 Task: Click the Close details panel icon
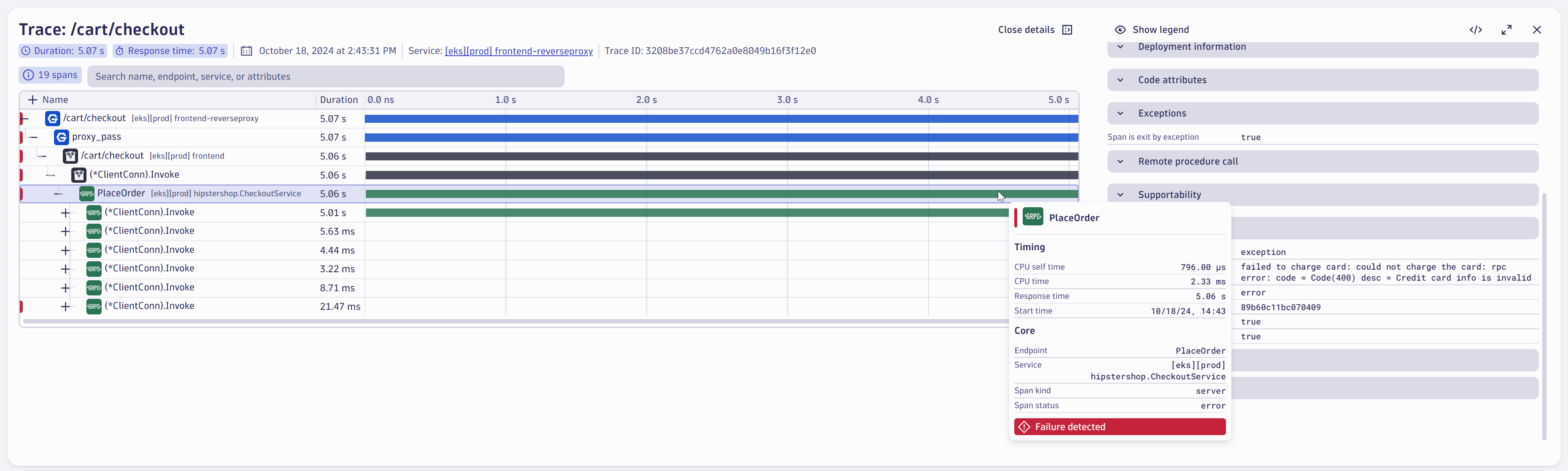coord(1067,30)
